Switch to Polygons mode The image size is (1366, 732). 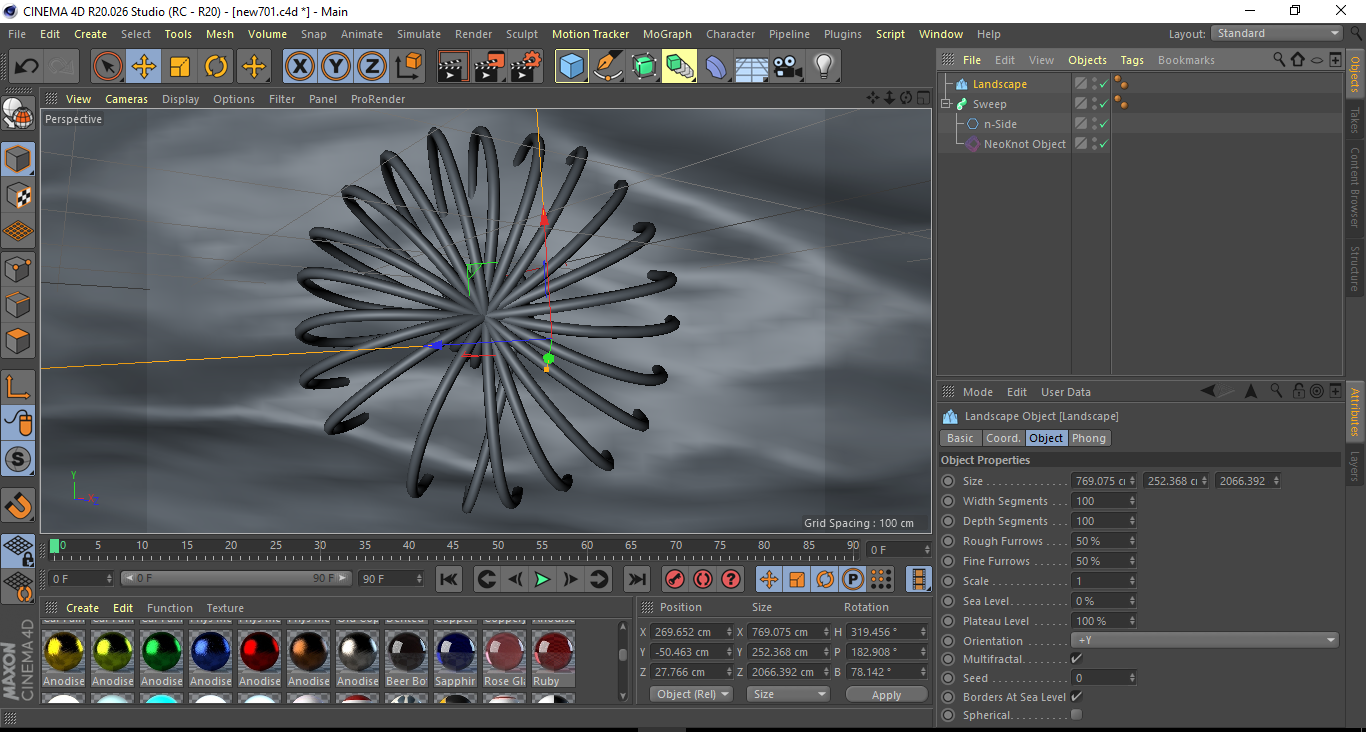click(x=18, y=341)
